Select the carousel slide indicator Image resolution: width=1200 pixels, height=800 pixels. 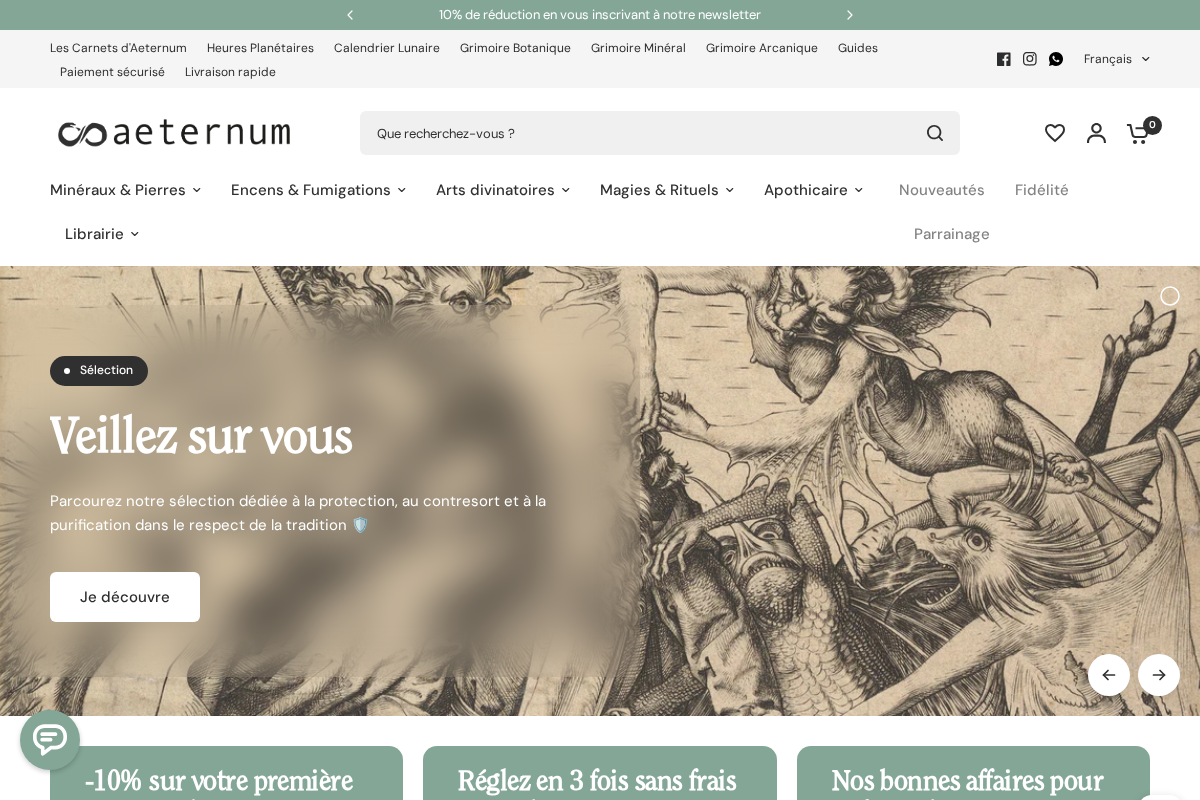pyautogui.click(x=1170, y=296)
